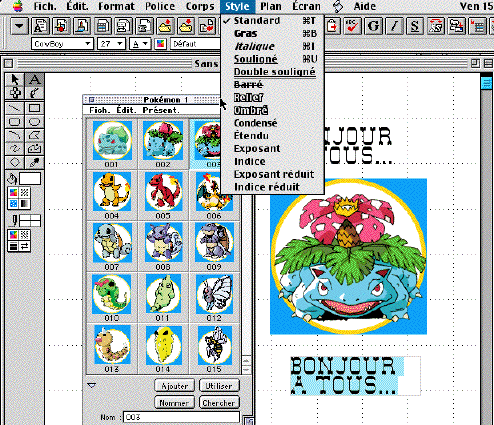
Task: Toggle the italic I toolbar button
Action: pyautogui.click(x=394, y=26)
